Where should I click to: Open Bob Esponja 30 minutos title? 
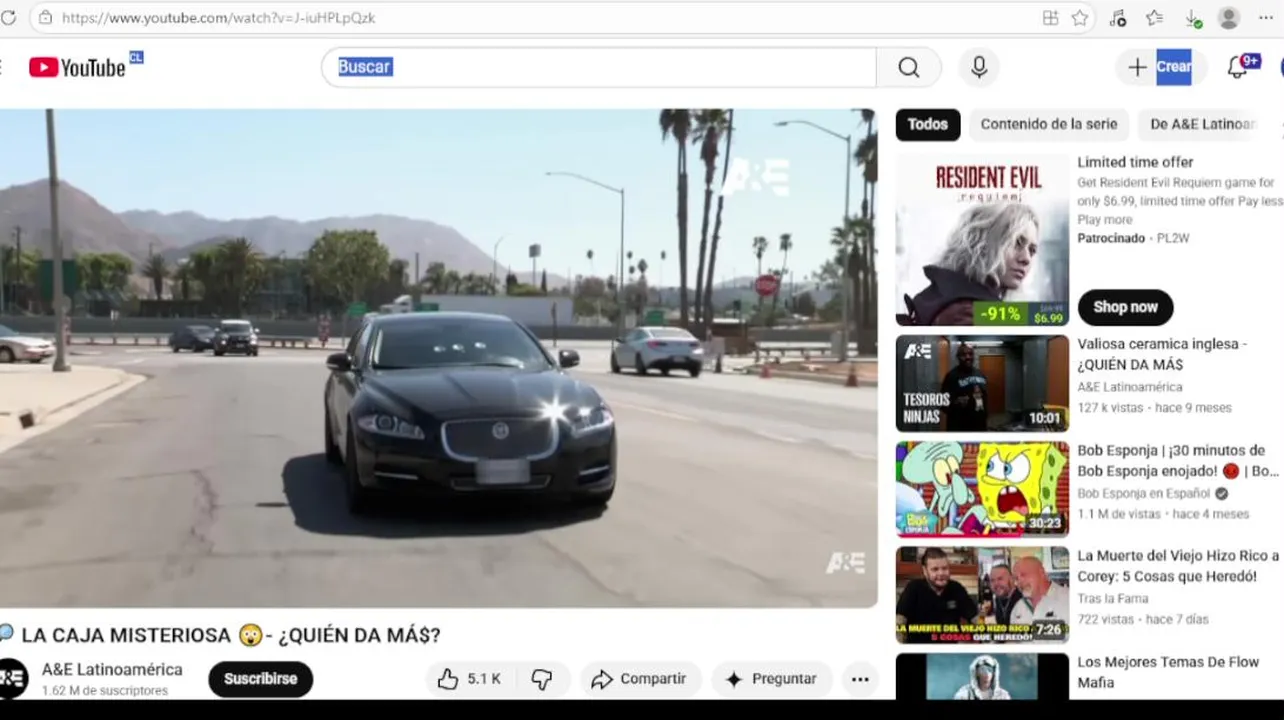(1177, 460)
